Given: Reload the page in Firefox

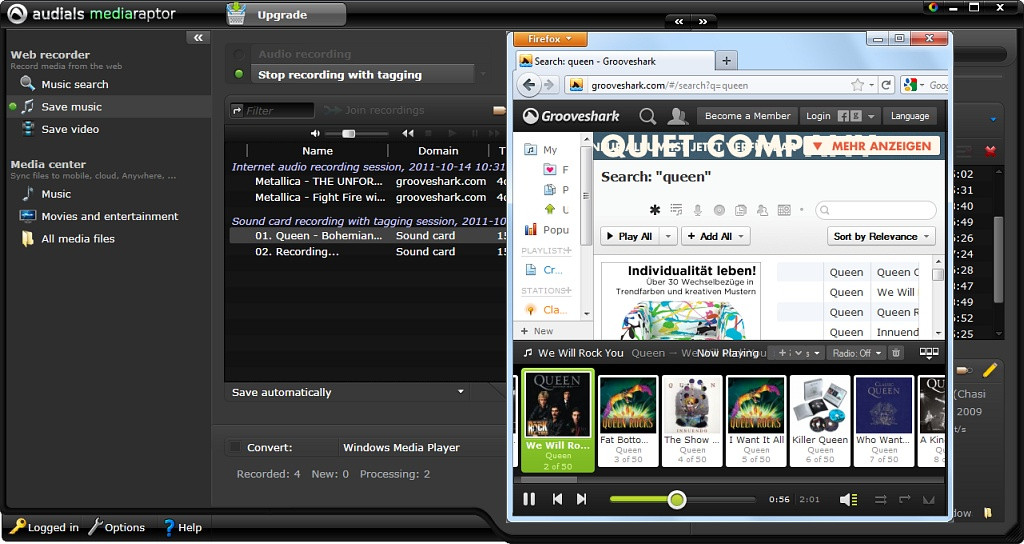Looking at the screenshot, I should click(886, 85).
